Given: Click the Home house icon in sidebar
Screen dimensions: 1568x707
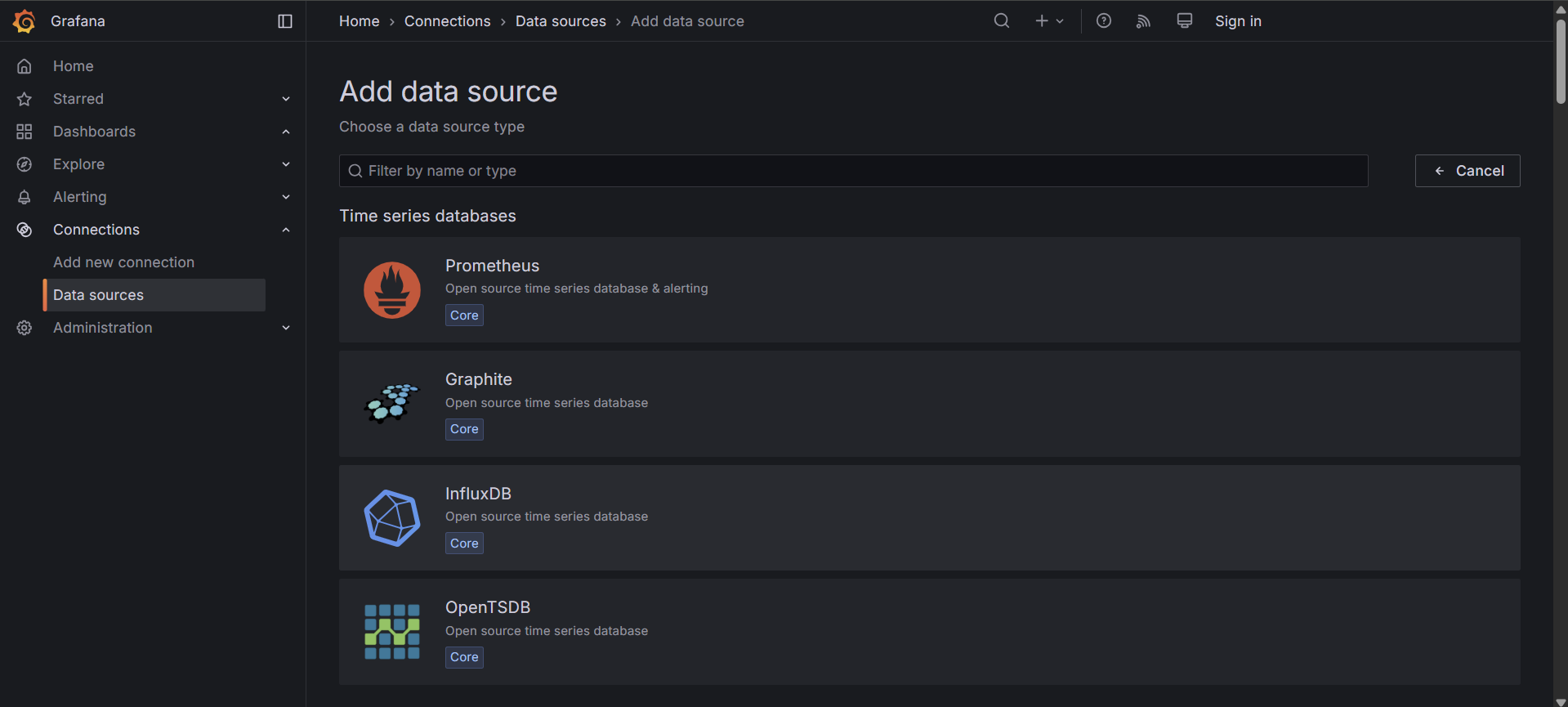Looking at the screenshot, I should [25, 66].
